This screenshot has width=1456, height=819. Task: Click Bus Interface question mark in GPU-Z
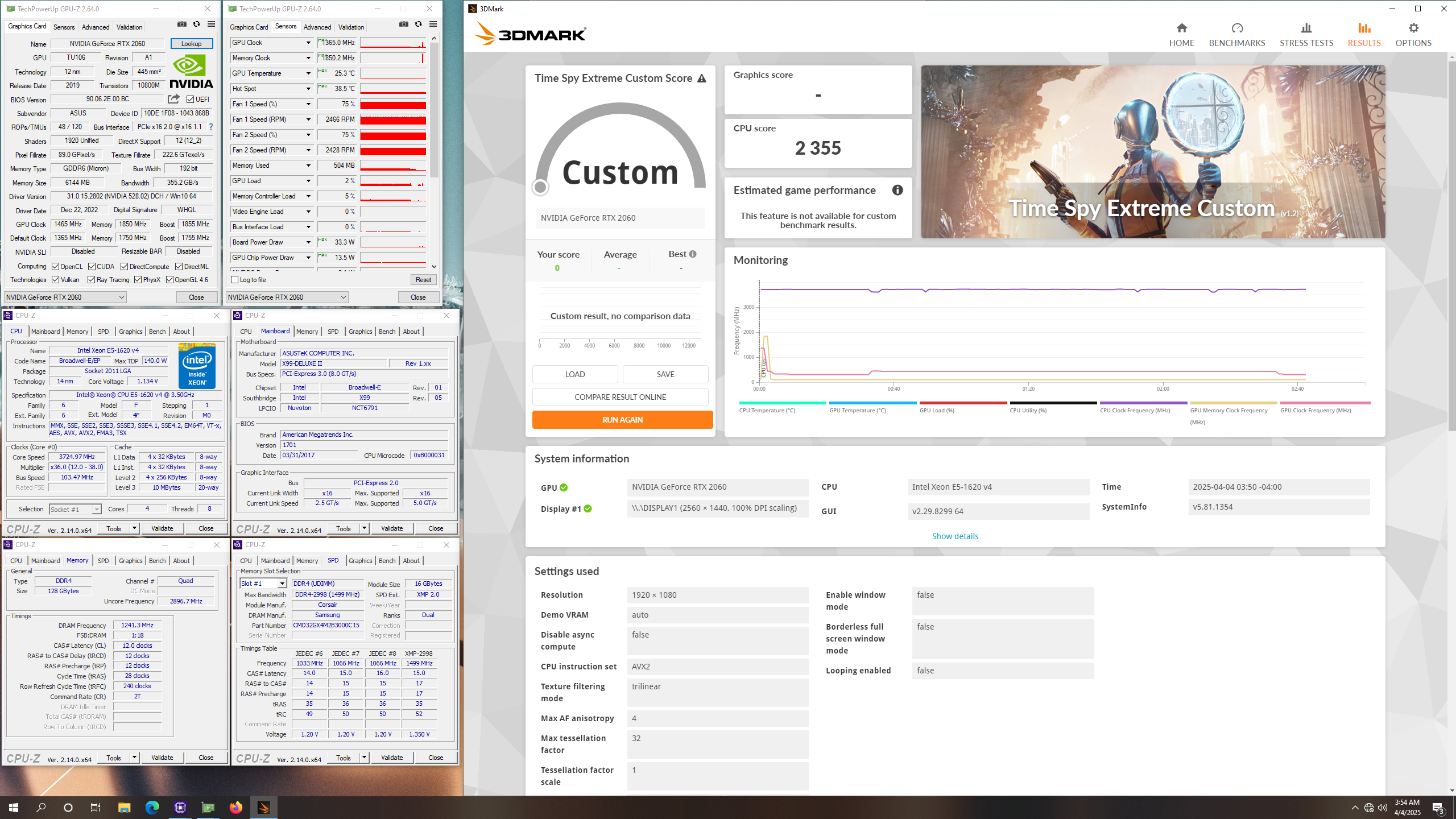click(211, 127)
